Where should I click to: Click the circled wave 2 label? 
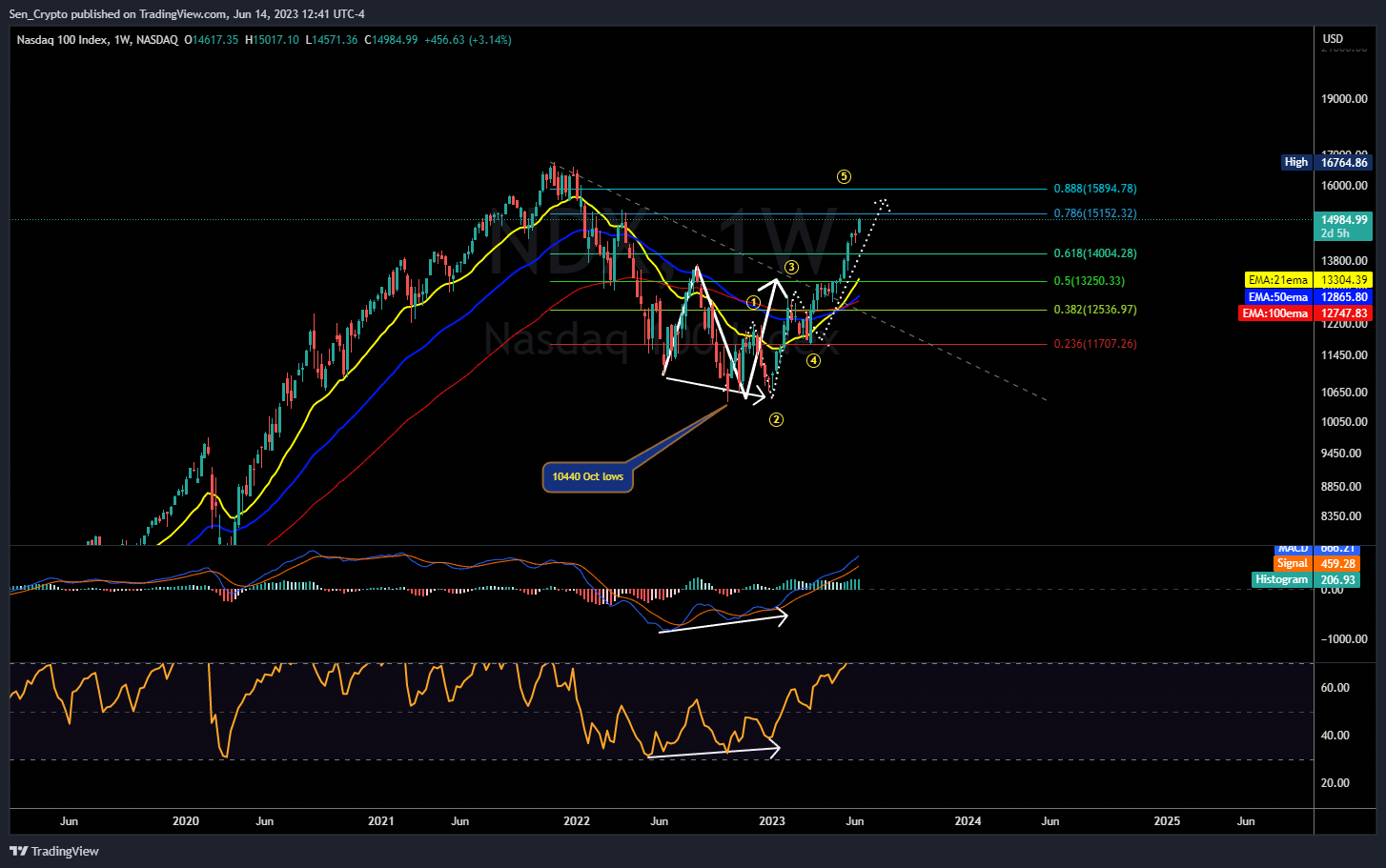pos(776,419)
